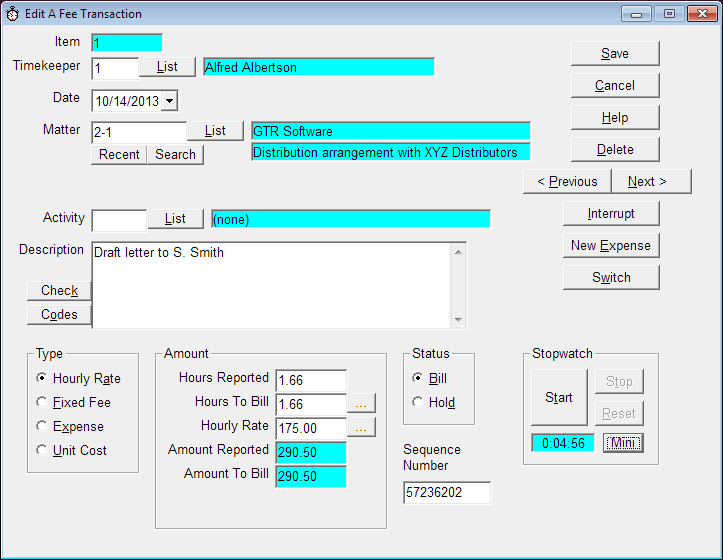The height and width of the screenshot is (560, 723).
Task: Open Help for this window
Action: 615,118
